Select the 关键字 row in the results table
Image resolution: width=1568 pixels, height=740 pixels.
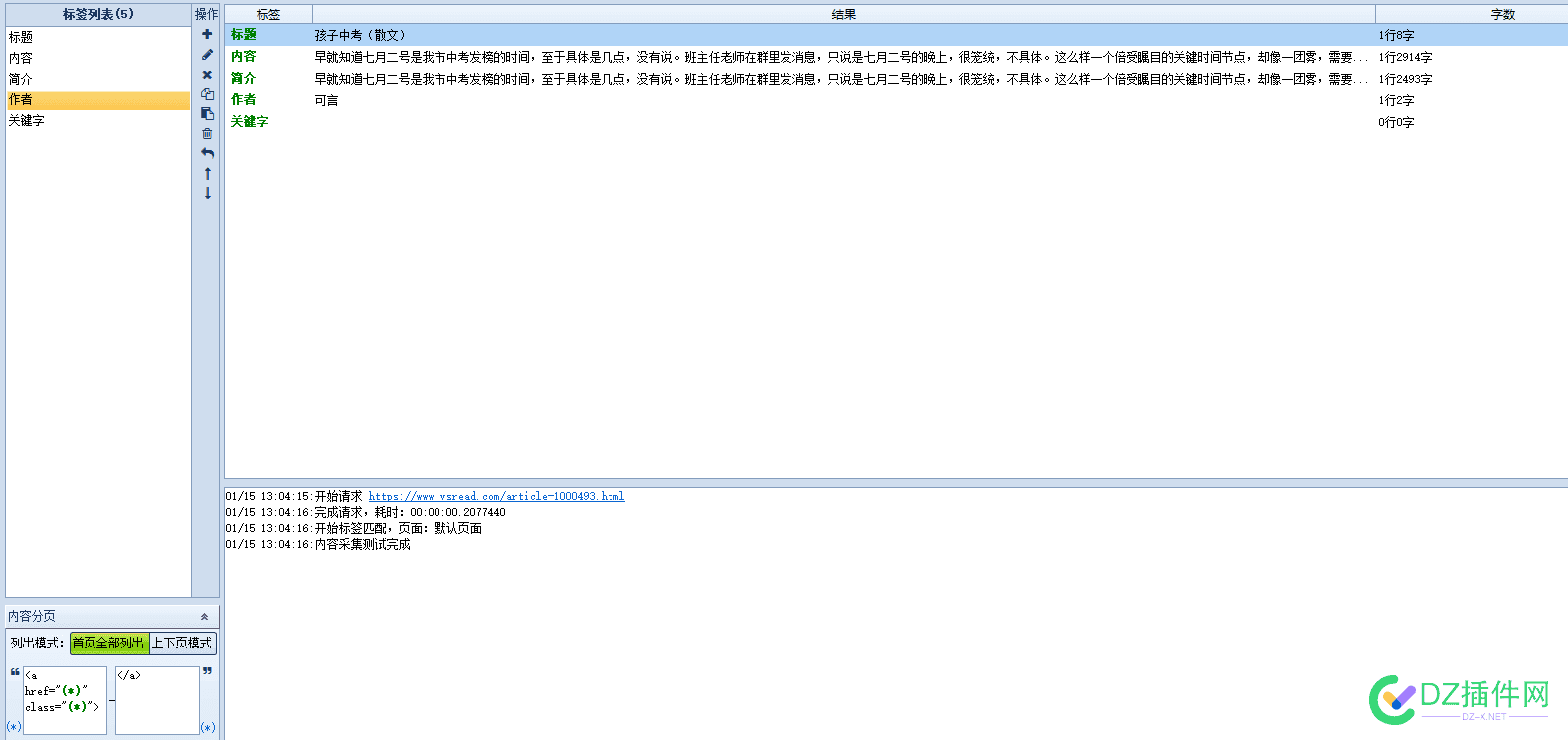coord(896,122)
